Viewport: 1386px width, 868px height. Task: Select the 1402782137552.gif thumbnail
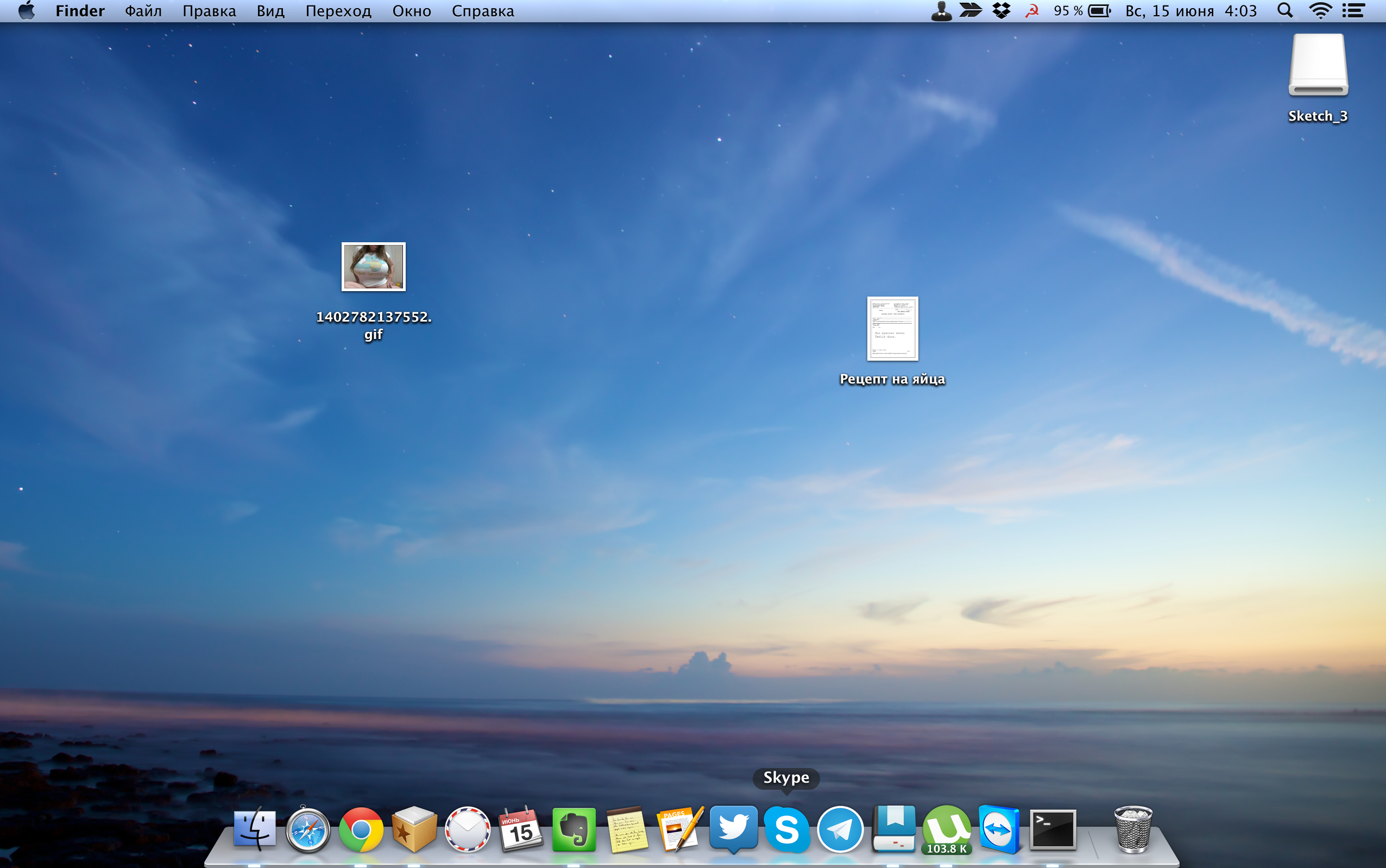click(x=373, y=267)
